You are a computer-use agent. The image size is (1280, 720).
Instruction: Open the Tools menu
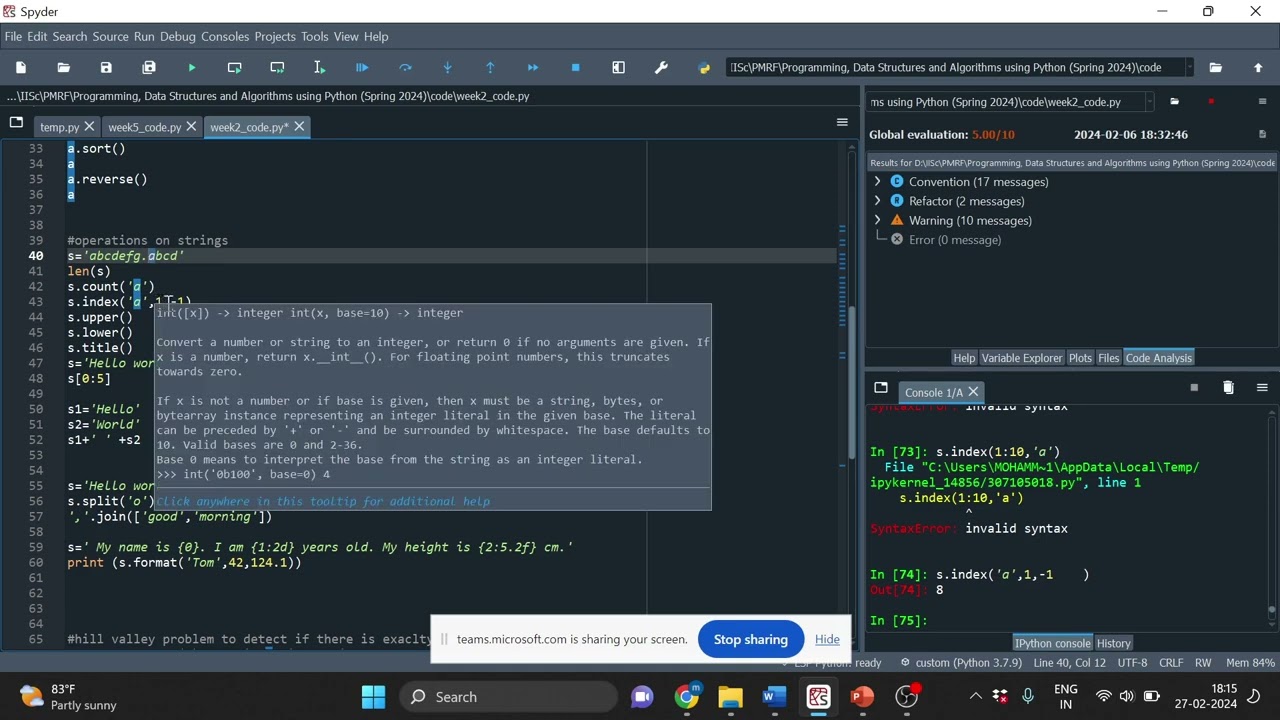click(314, 36)
